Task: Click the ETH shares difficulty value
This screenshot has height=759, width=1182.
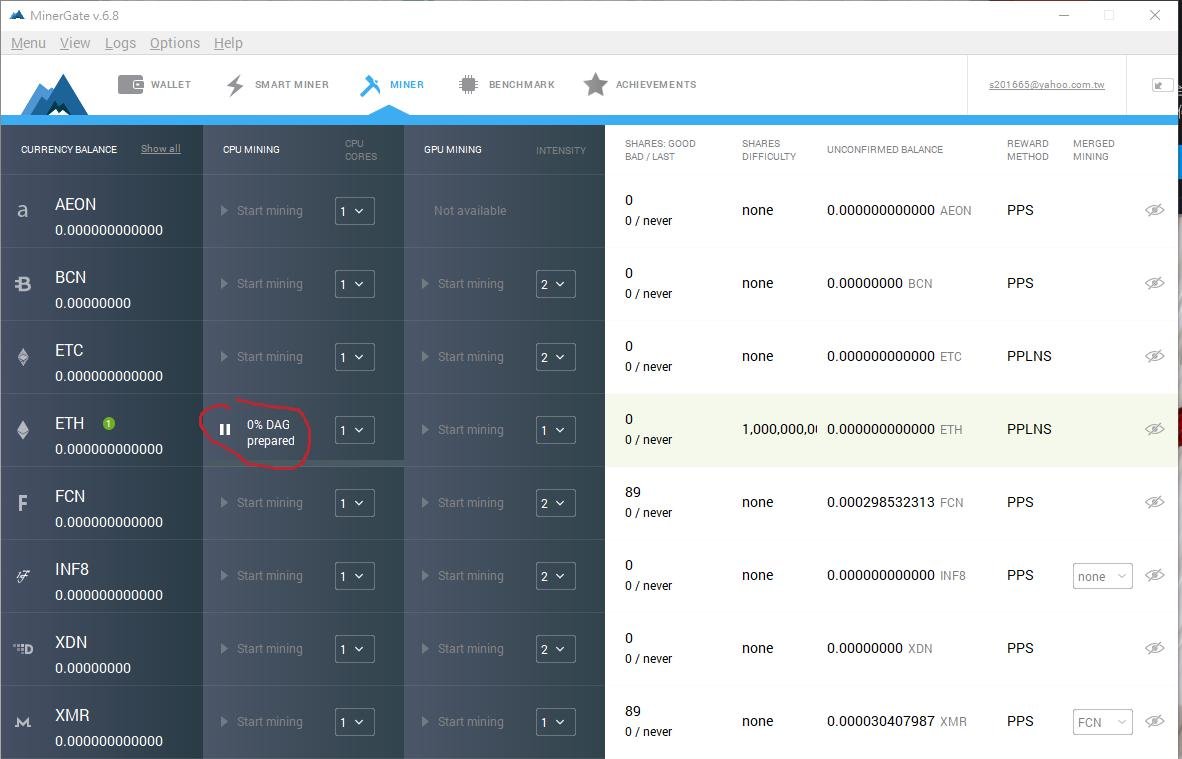Action: coord(779,429)
